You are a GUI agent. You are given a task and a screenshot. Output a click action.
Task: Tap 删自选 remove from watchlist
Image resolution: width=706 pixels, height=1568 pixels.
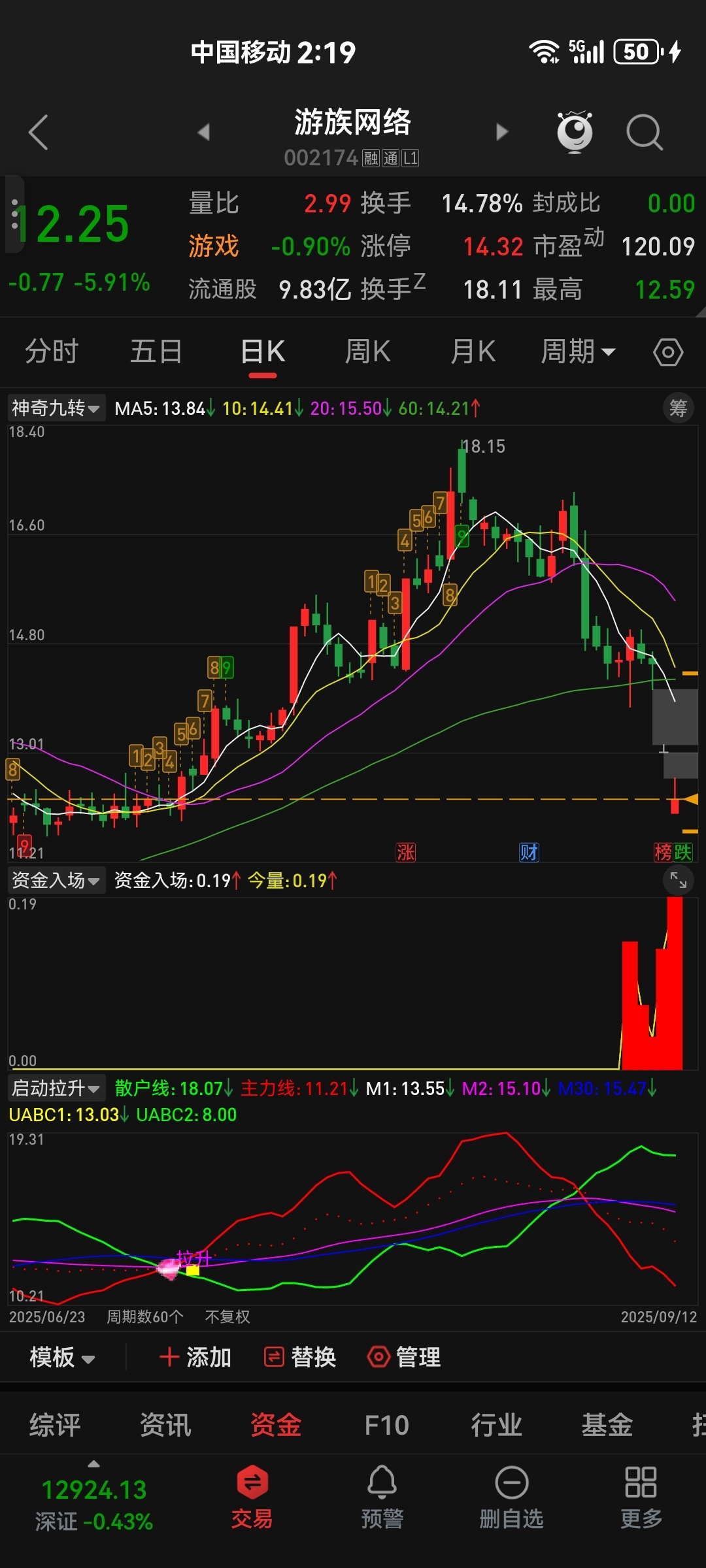(x=512, y=1497)
